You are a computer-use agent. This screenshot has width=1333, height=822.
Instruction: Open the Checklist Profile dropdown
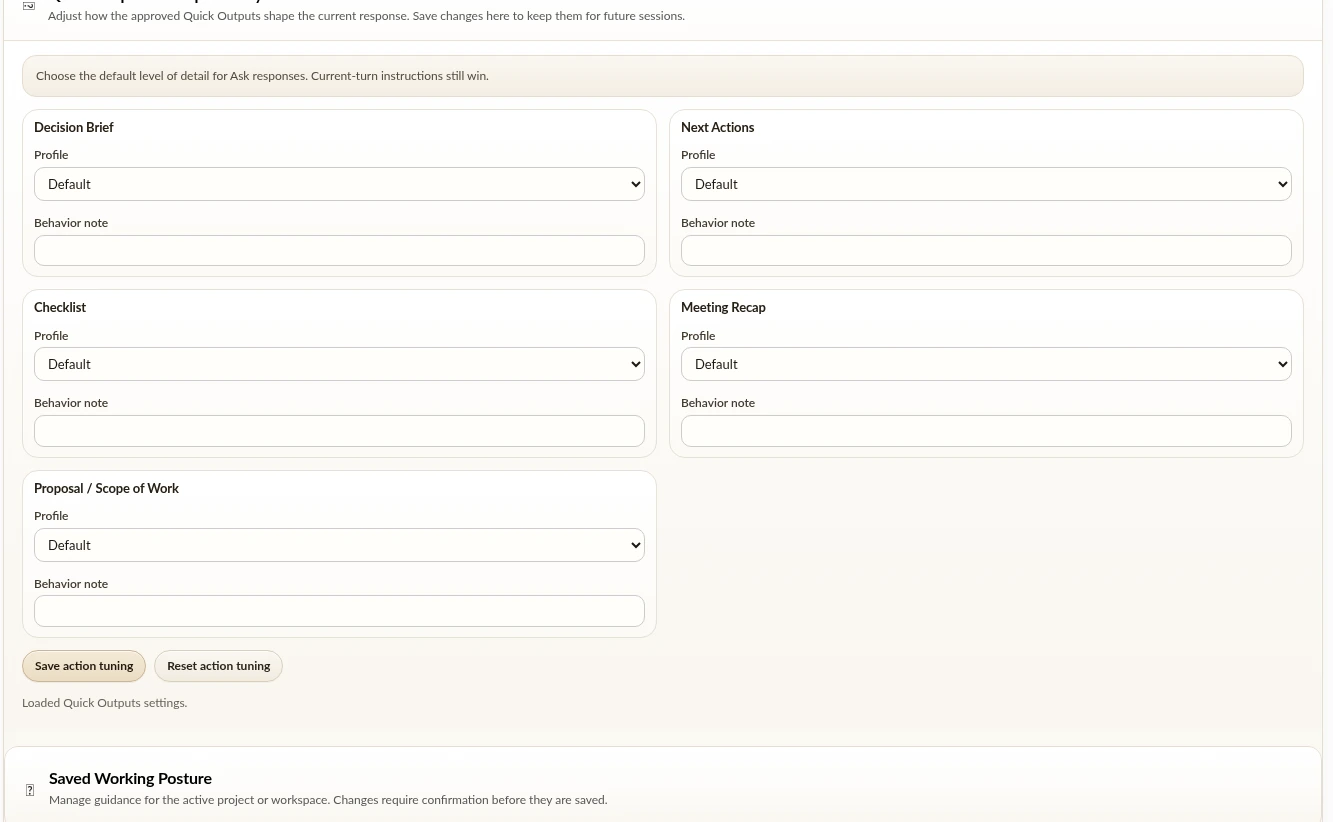point(339,364)
